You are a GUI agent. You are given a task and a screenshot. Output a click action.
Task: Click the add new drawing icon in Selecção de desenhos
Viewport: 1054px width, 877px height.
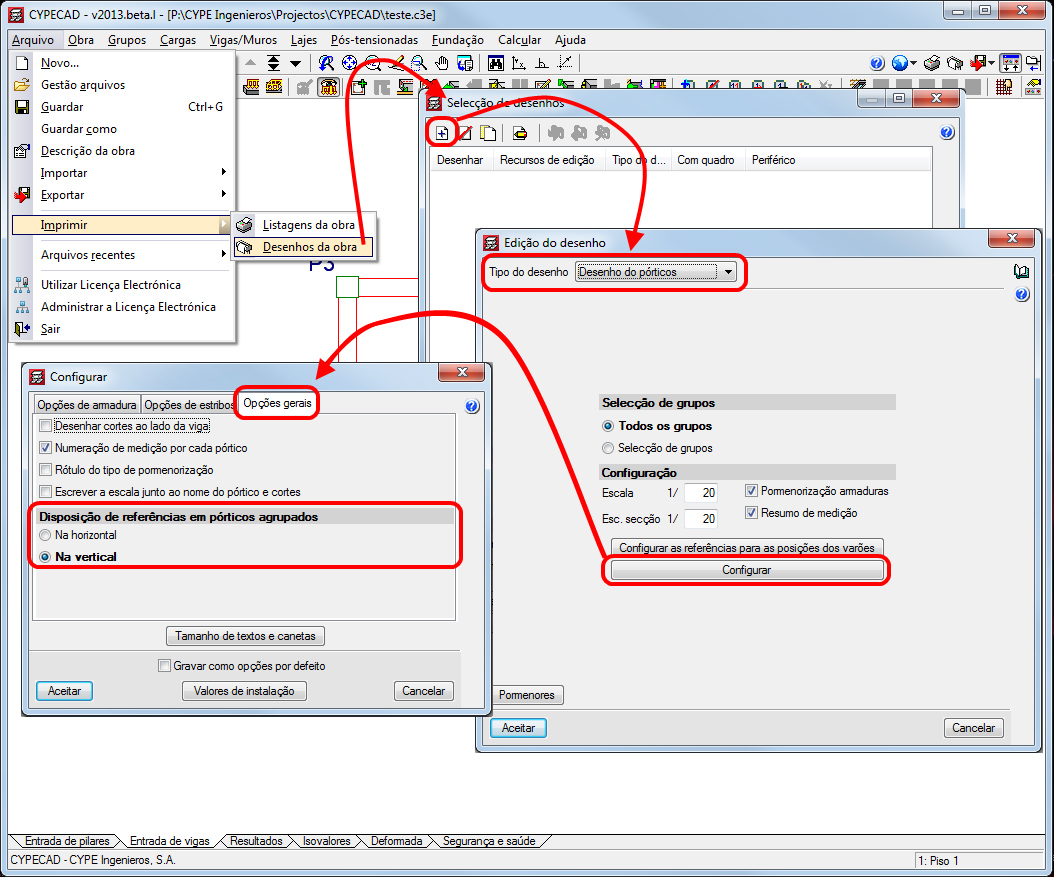click(442, 133)
